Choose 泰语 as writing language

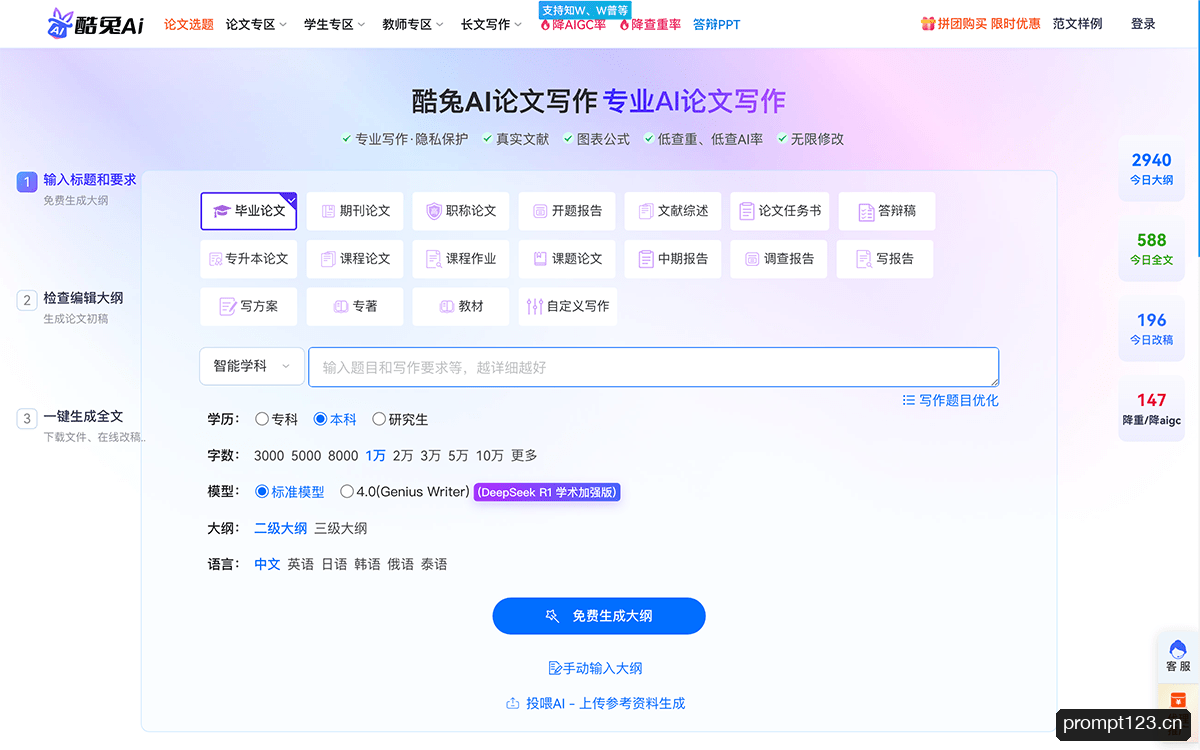coord(434,564)
